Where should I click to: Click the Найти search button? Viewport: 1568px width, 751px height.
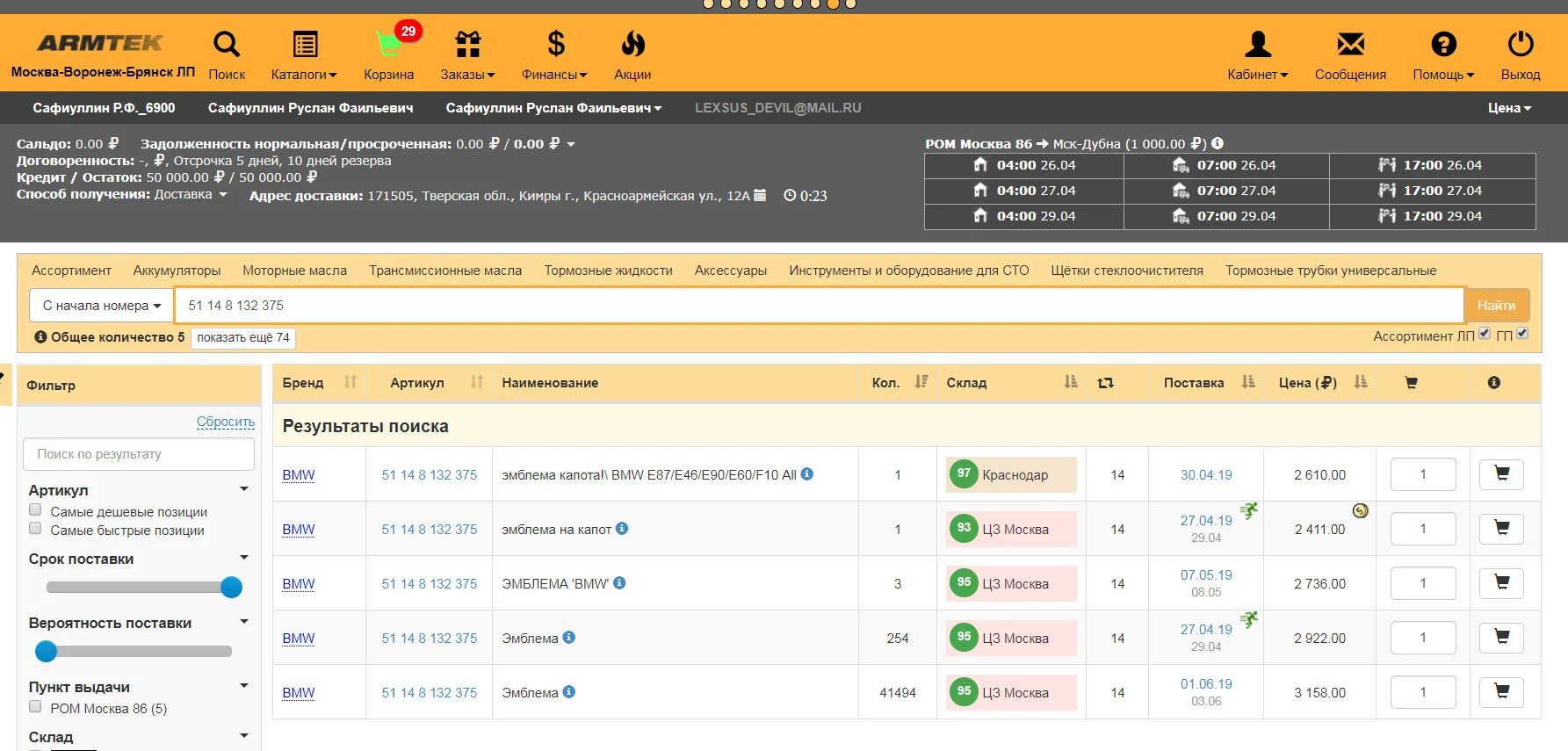pos(1496,306)
